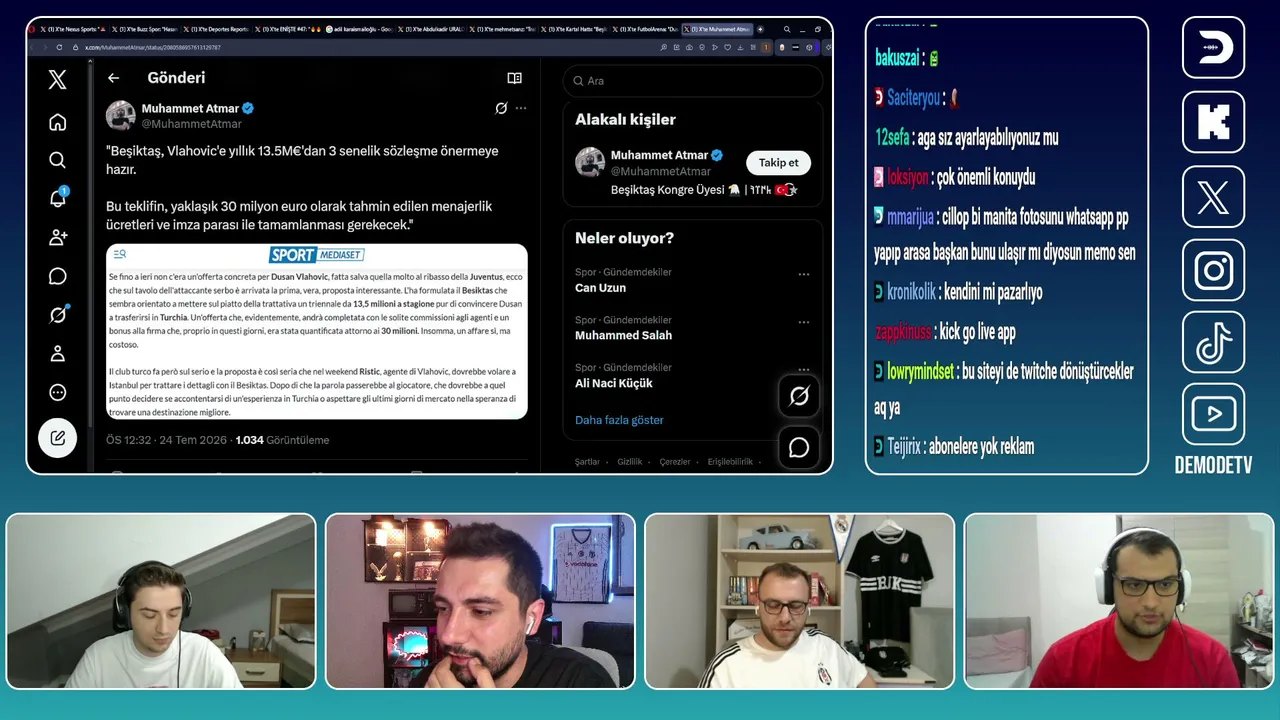Click the @MuhammetAtmar handle on the post
The width and height of the screenshot is (1280, 720).
coord(192,124)
